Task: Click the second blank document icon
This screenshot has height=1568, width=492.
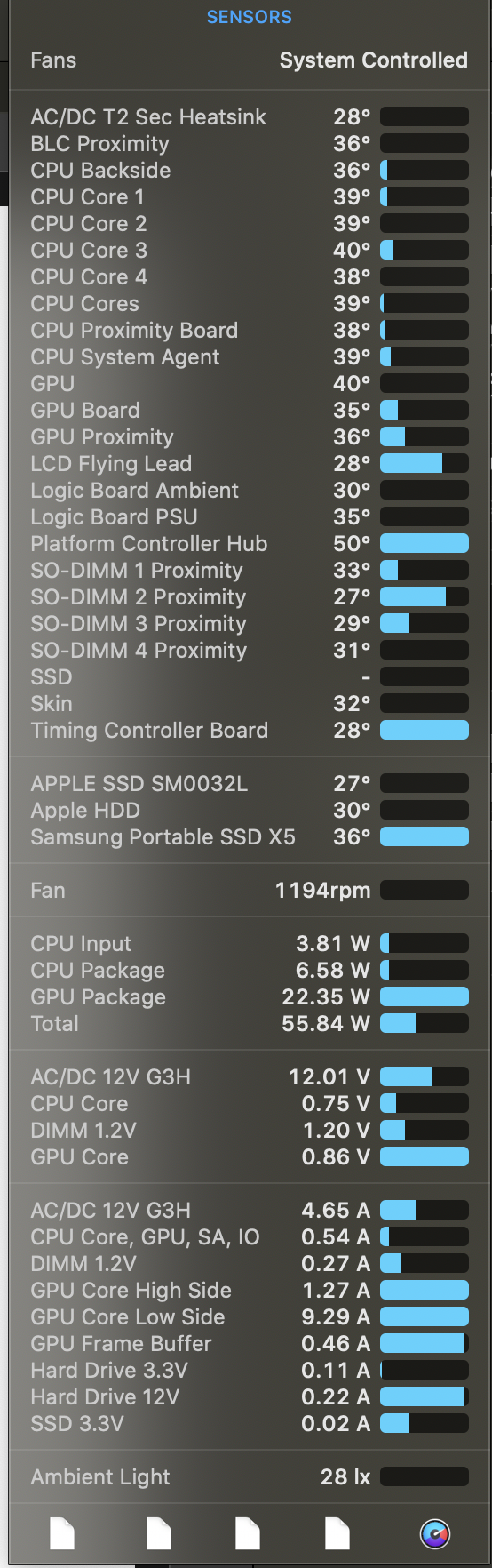Action: point(158,1533)
